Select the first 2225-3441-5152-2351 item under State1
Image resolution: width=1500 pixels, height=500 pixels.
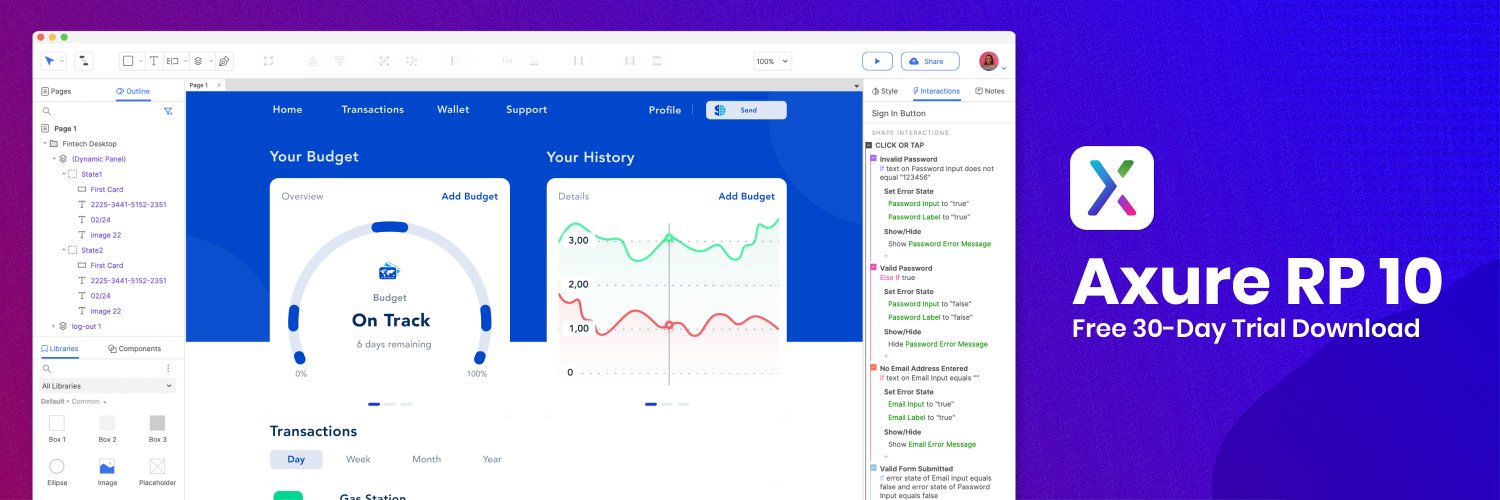pos(128,204)
